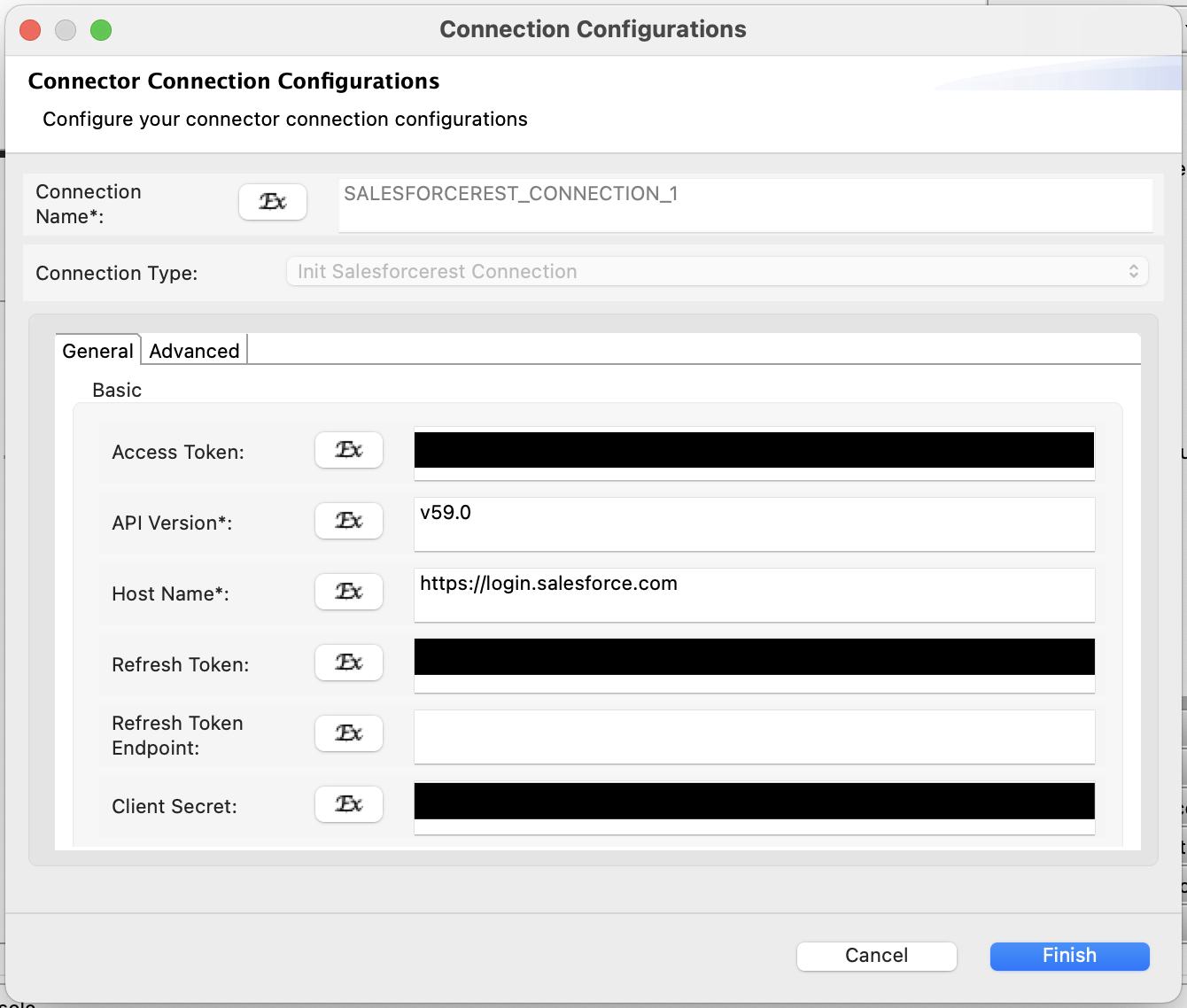Click 'Connector Connection Configurations' heading
1187x1008 pixels.
[234, 81]
